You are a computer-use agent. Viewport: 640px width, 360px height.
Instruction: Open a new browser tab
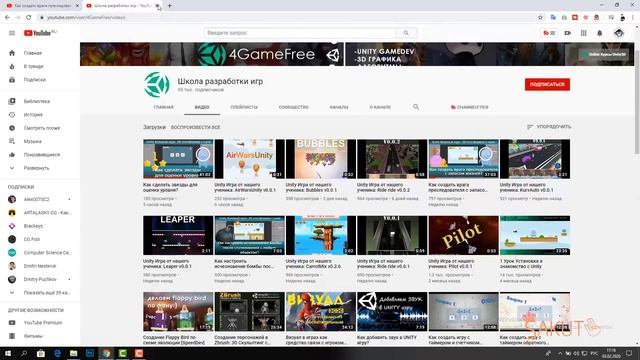pyautogui.click(x=170, y=6)
